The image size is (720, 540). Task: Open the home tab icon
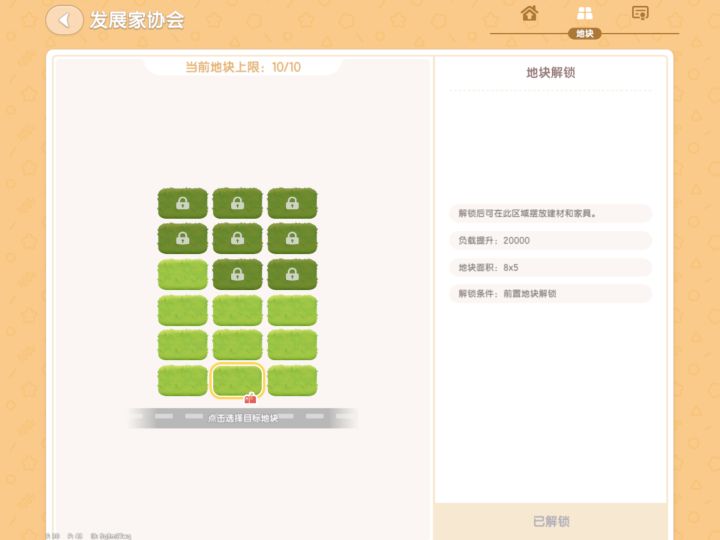point(529,13)
